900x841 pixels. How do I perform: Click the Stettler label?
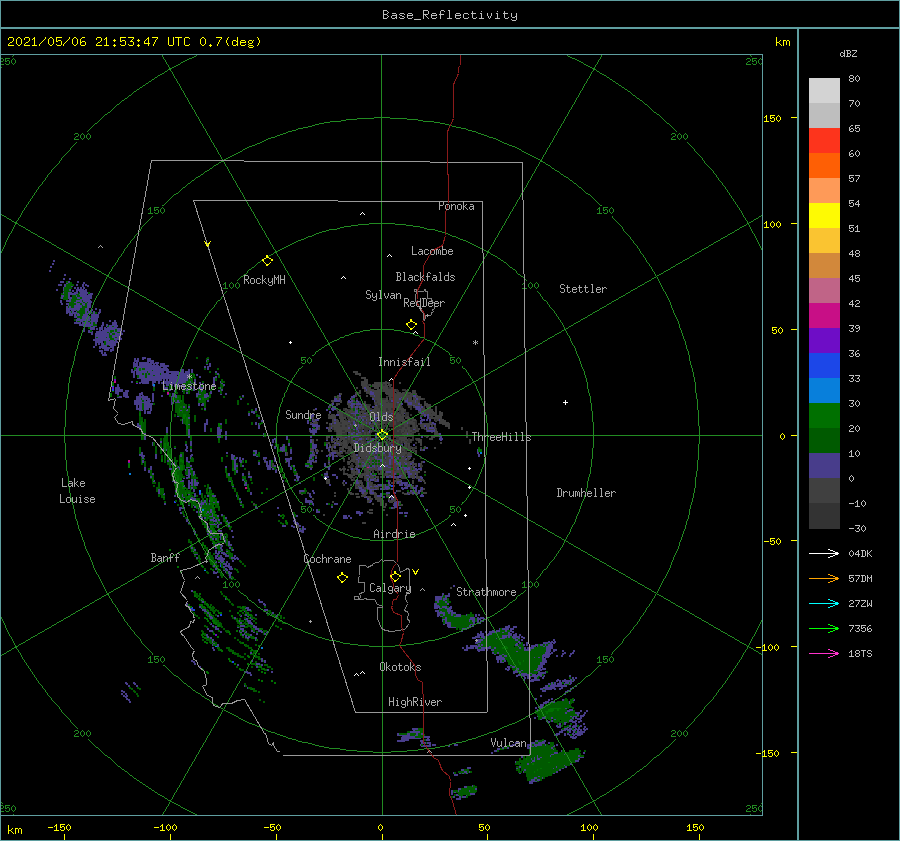(583, 289)
